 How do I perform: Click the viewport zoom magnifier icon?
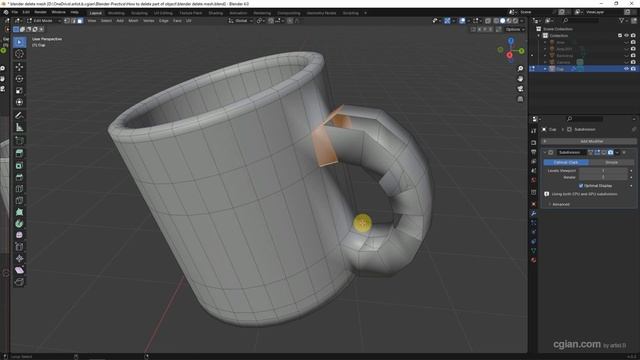pos(520,69)
